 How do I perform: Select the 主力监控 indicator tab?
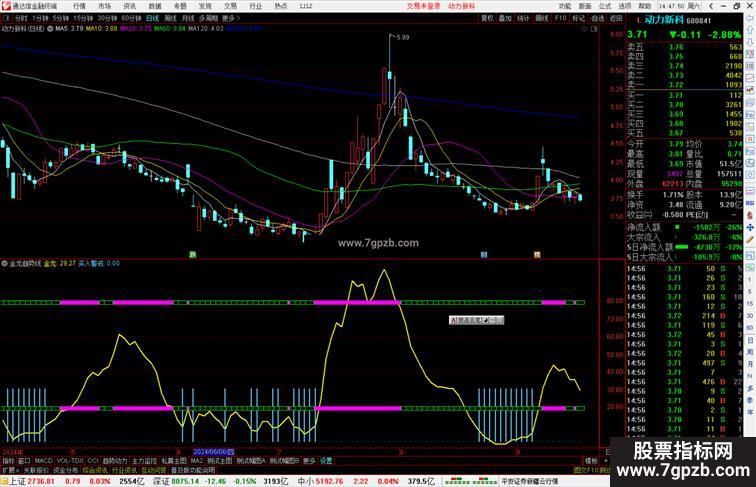(x=144, y=461)
